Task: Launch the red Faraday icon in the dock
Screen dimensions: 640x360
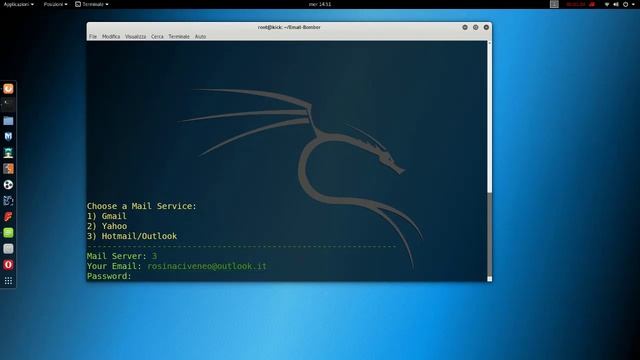Action: coord(8,216)
